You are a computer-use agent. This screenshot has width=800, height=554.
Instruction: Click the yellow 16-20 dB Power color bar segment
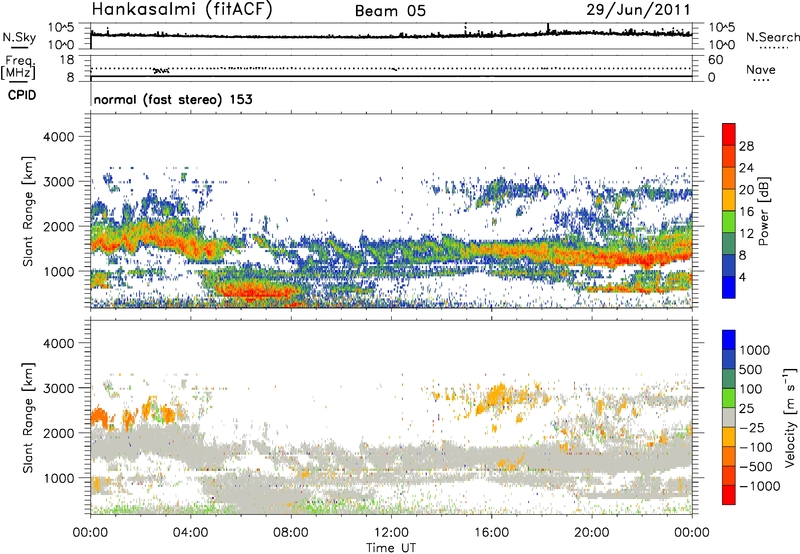point(729,200)
